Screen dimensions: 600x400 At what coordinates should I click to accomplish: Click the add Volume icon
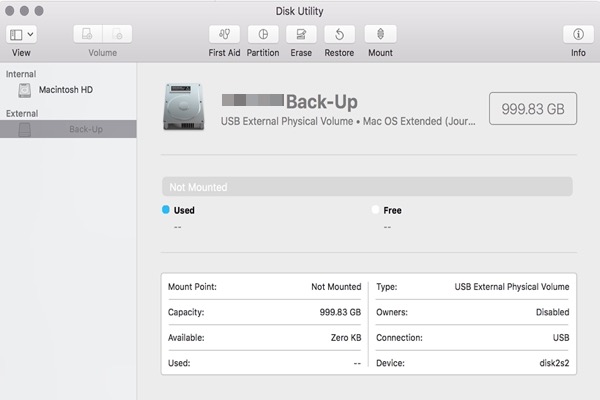88,34
